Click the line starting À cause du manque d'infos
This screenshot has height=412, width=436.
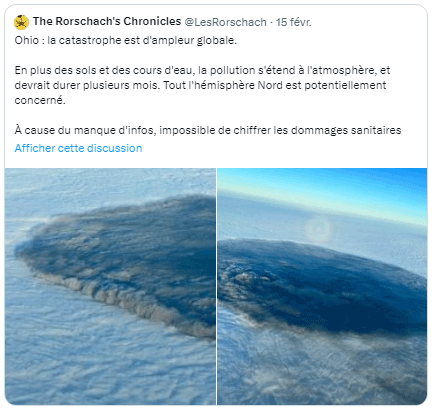coord(208,130)
